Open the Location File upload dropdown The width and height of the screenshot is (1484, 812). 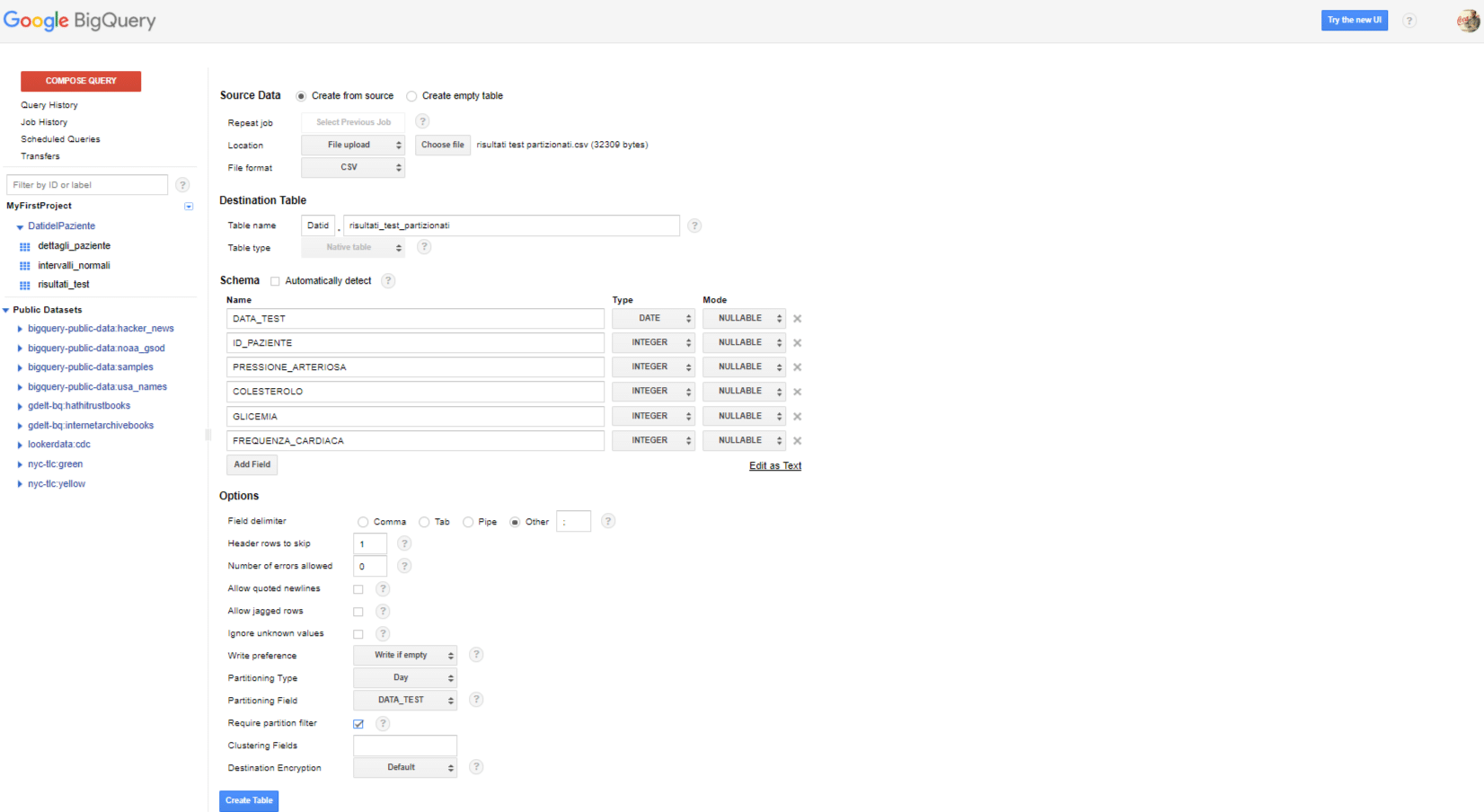pos(353,145)
